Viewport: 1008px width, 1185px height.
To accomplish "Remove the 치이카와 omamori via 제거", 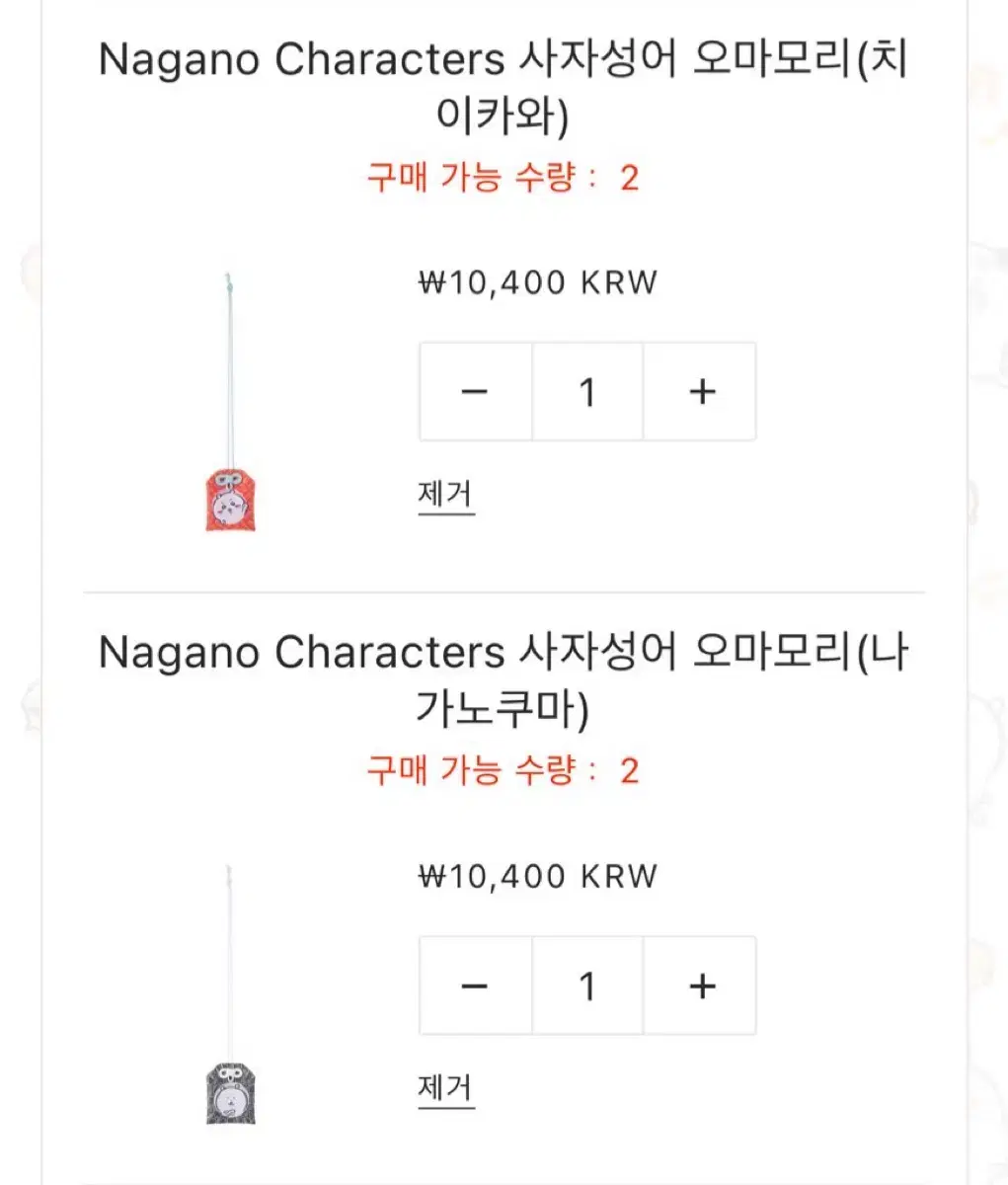I will point(446,494).
